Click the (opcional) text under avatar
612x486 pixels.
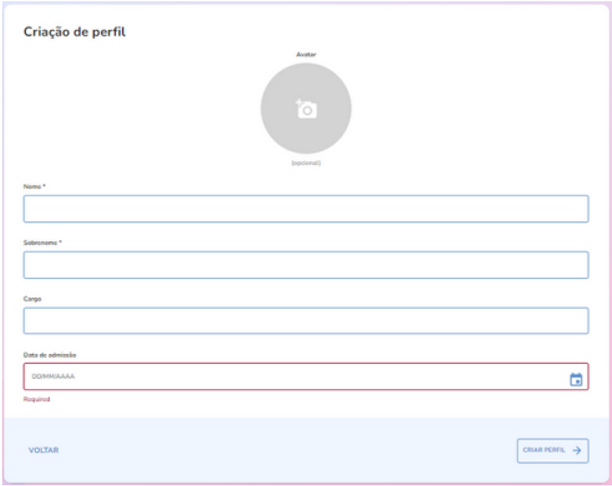click(306, 162)
